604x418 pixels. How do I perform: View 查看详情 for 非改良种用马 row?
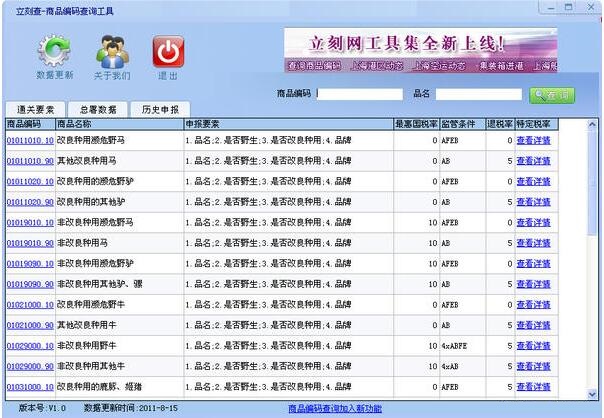click(534, 243)
